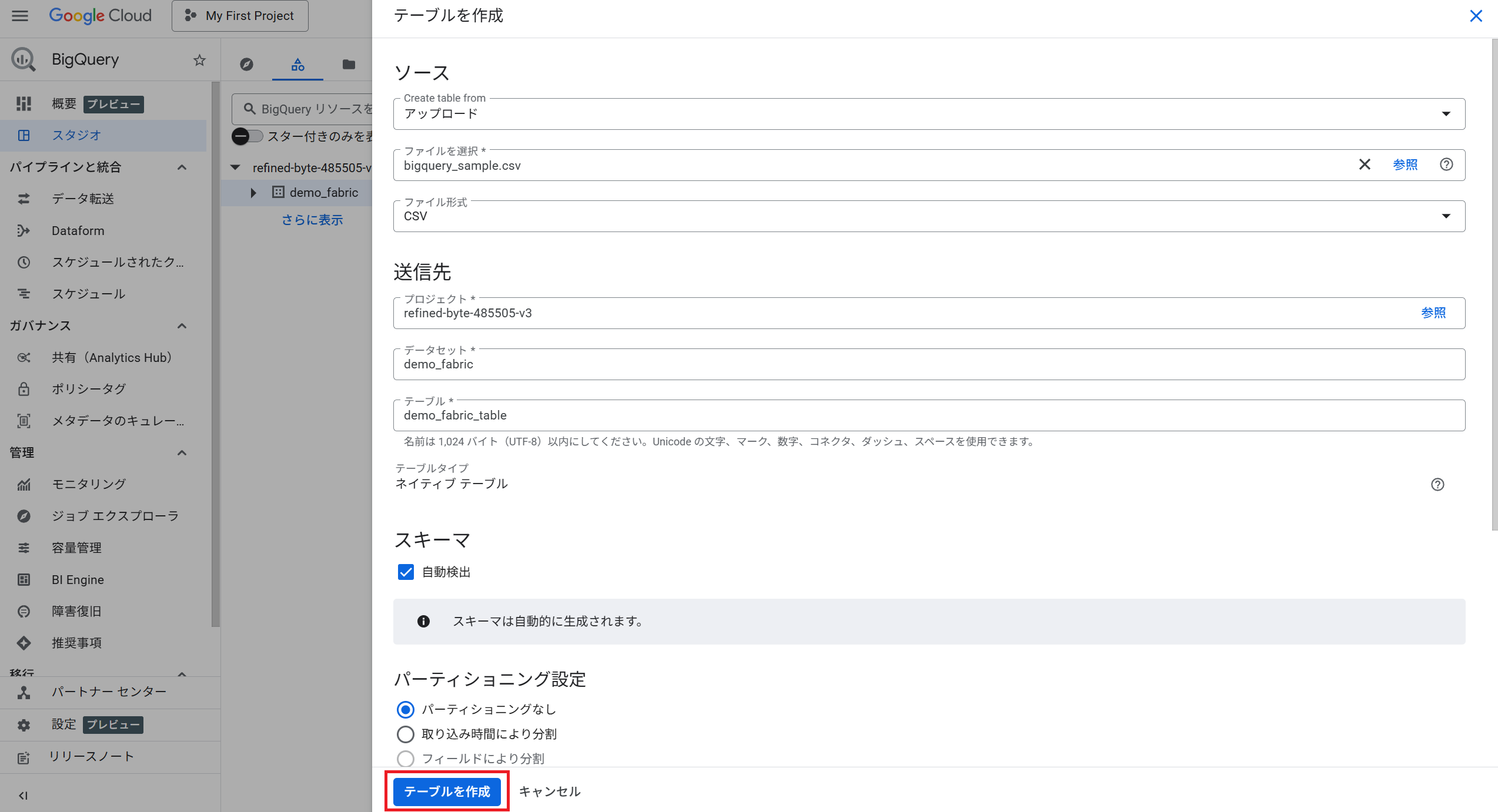Switch to the folder tab in explorer

pyautogui.click(x=349, y=64)
